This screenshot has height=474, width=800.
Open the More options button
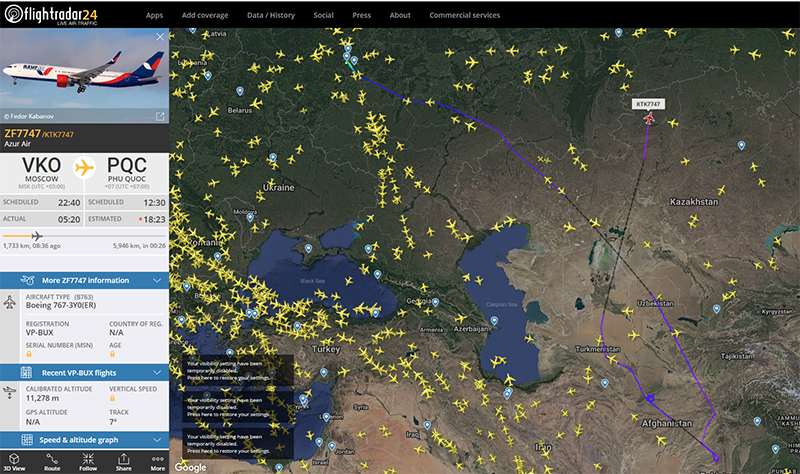[158, 462]
